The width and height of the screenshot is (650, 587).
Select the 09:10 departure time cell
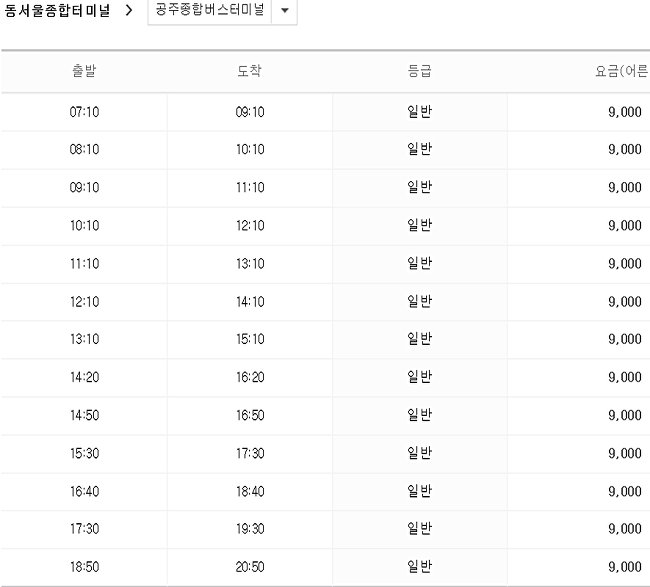[84, 187]
